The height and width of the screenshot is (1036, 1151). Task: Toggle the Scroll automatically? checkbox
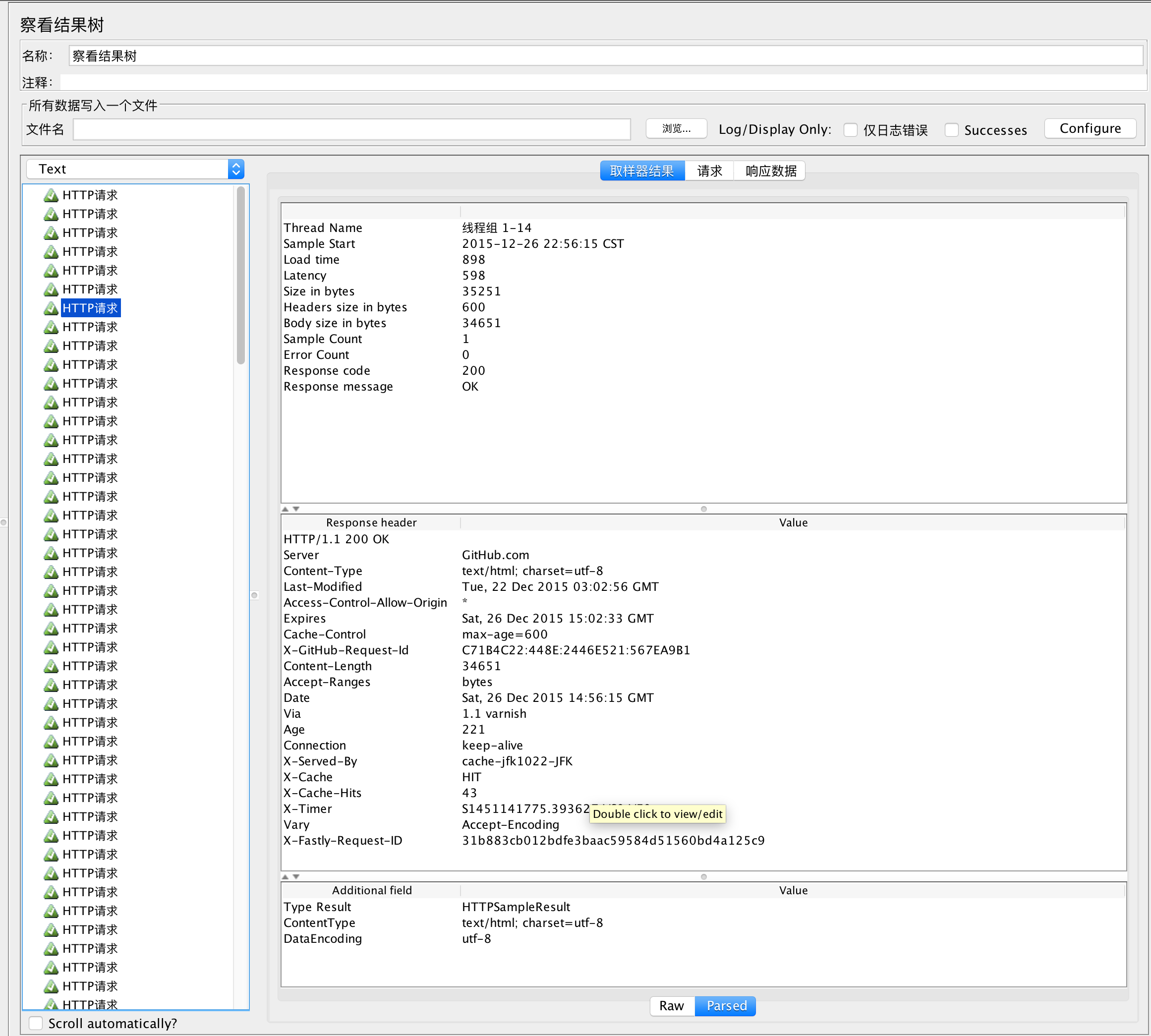(36, 1023)
